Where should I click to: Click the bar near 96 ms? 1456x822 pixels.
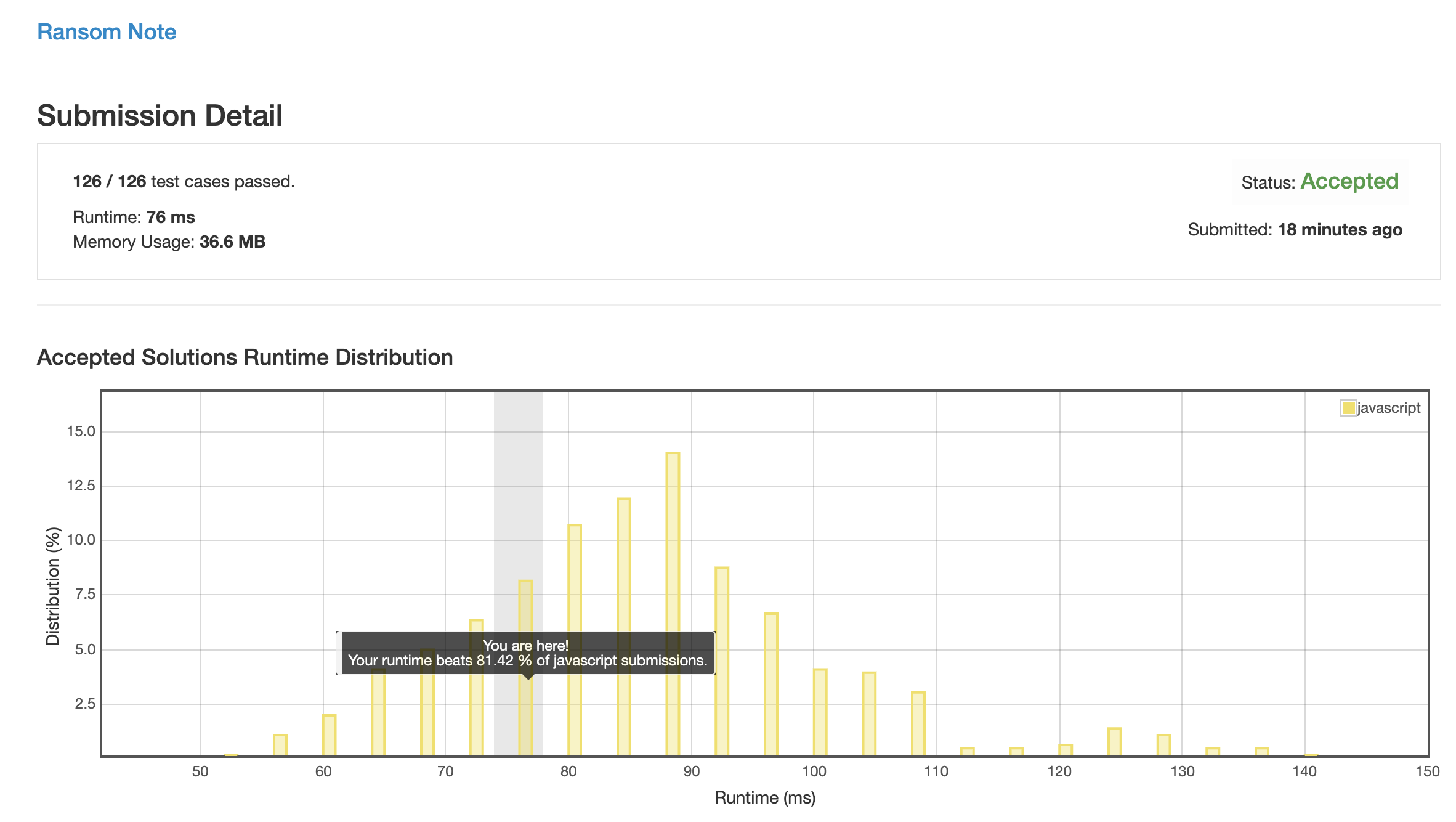click(x=771, y=685)
